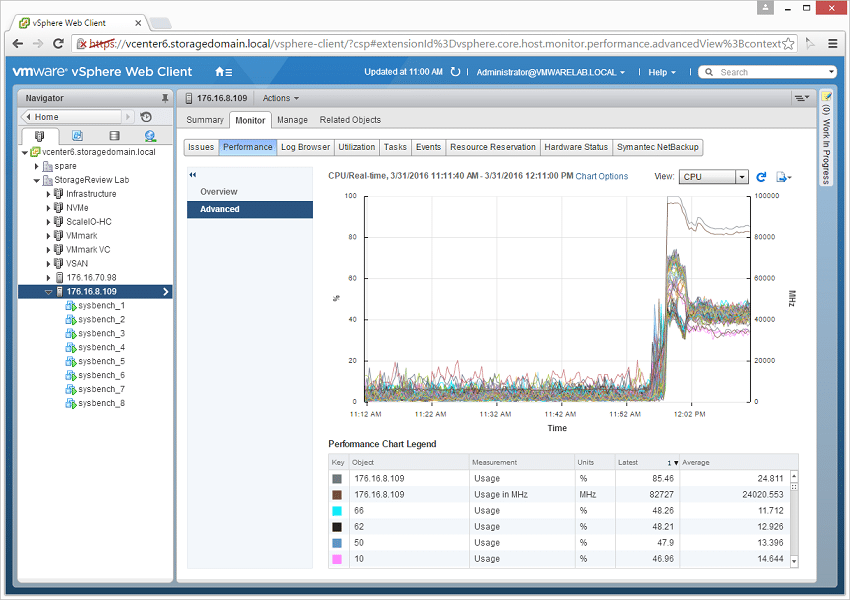Click the NVMe cluster icon
The height and width of the screenshot is (600, 850).
tap(59, 208)
